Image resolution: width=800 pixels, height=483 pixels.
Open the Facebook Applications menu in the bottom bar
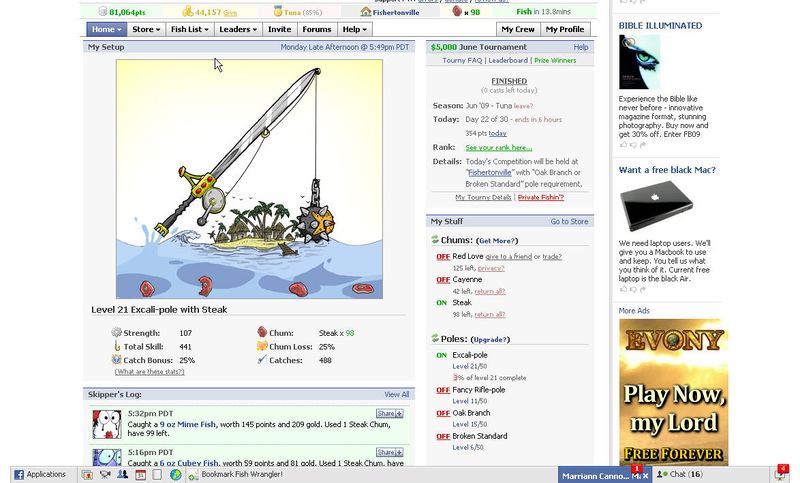(x=40, y=474)
